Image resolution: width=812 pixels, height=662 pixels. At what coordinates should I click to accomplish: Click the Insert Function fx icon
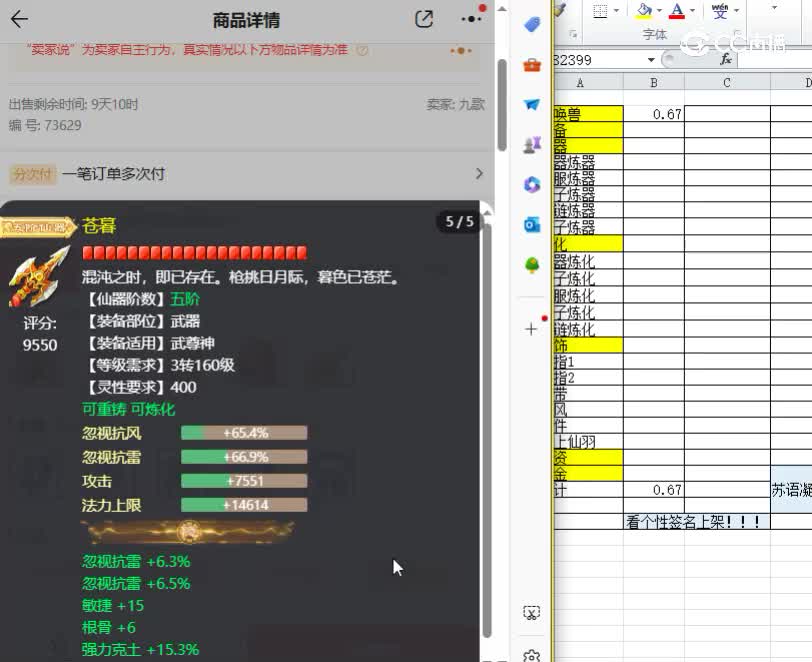click(x=727, y=59)
